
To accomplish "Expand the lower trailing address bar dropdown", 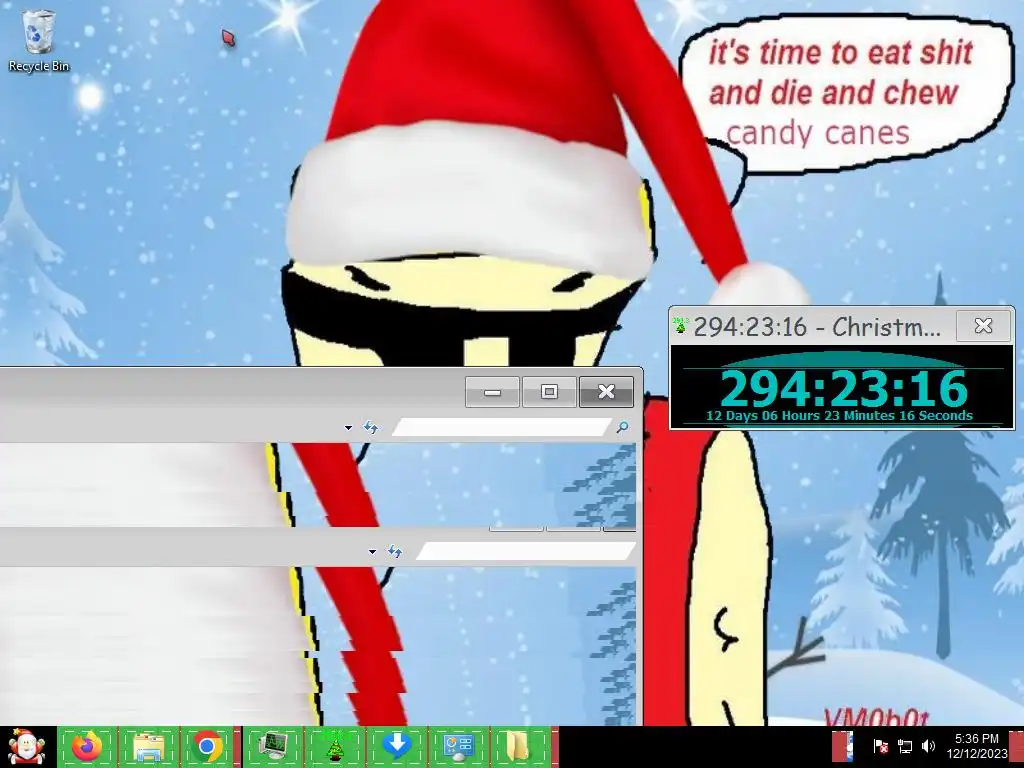I will point(372,552).
